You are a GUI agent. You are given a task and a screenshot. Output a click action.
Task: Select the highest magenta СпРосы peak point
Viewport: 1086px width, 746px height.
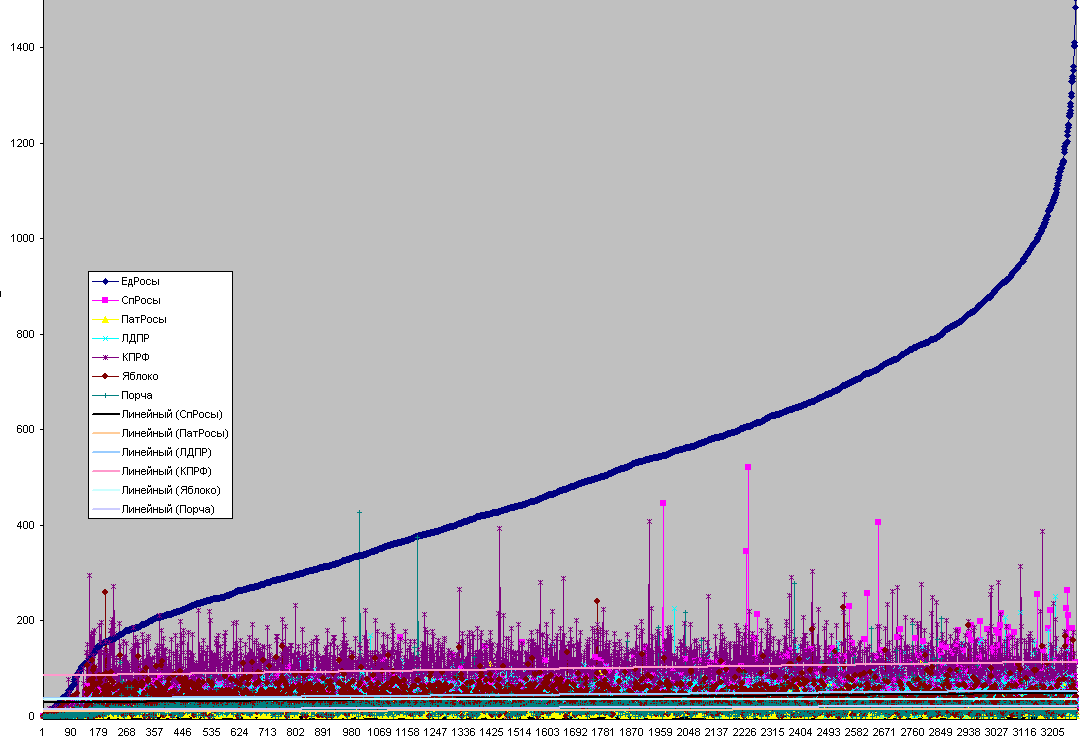pyautogui.click(x=748, y=468)
